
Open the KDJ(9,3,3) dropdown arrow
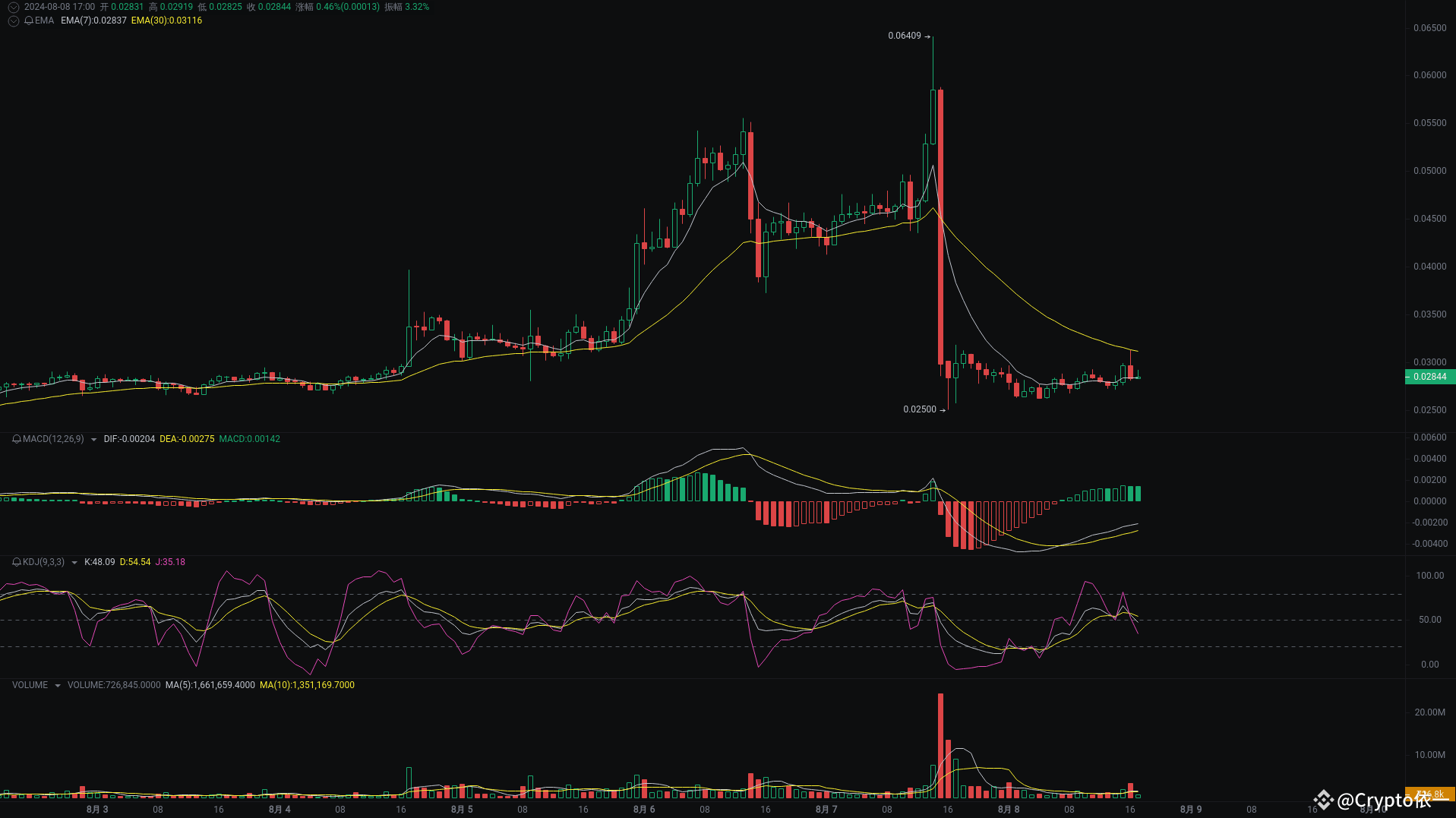tap(74, 562)
